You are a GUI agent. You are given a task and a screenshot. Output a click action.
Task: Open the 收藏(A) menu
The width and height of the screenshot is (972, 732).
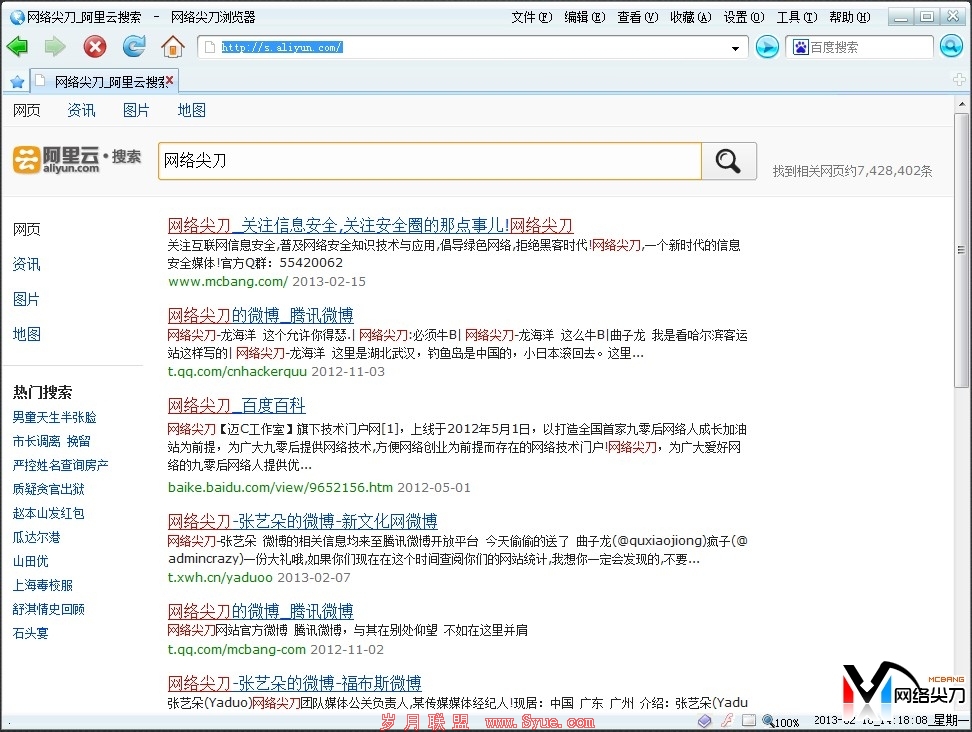691,17
